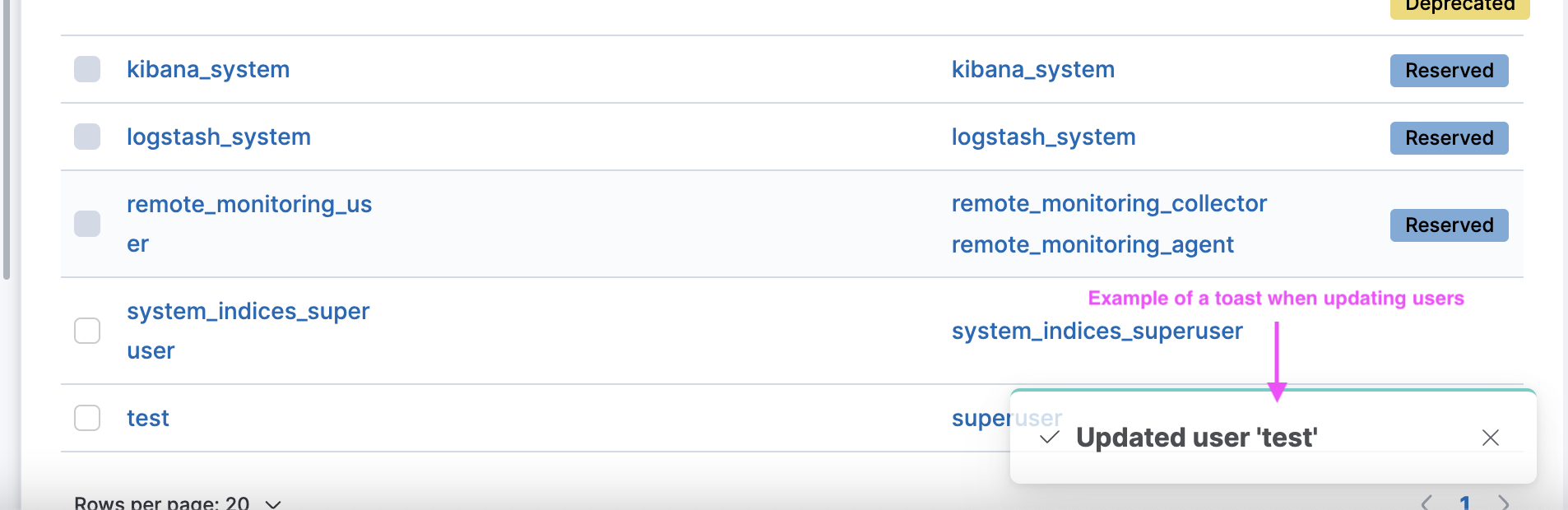Dismiss the 'Updated user' toast with X
This screenshot has width=1568, height=510.
(x=1490, y=438)
